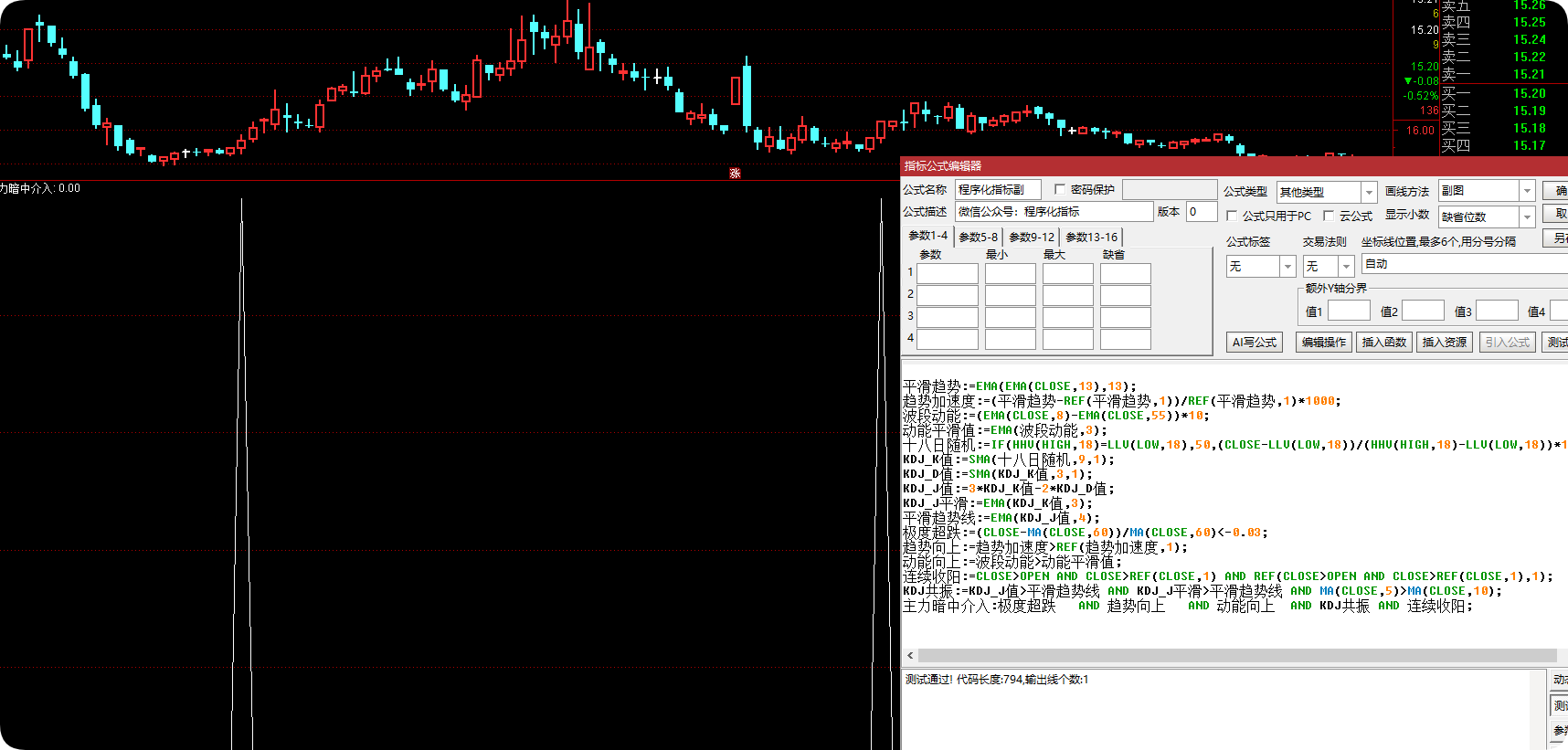Click the AI写公式 button
The width and height of the screenshot is (1568, 750).
(1254, 343)
